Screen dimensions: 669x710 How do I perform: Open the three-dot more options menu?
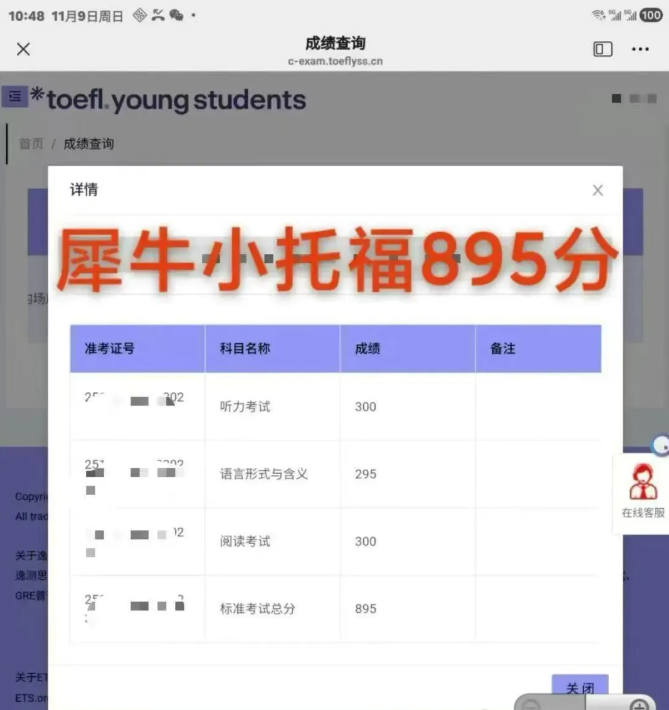[x=640, y=49]
